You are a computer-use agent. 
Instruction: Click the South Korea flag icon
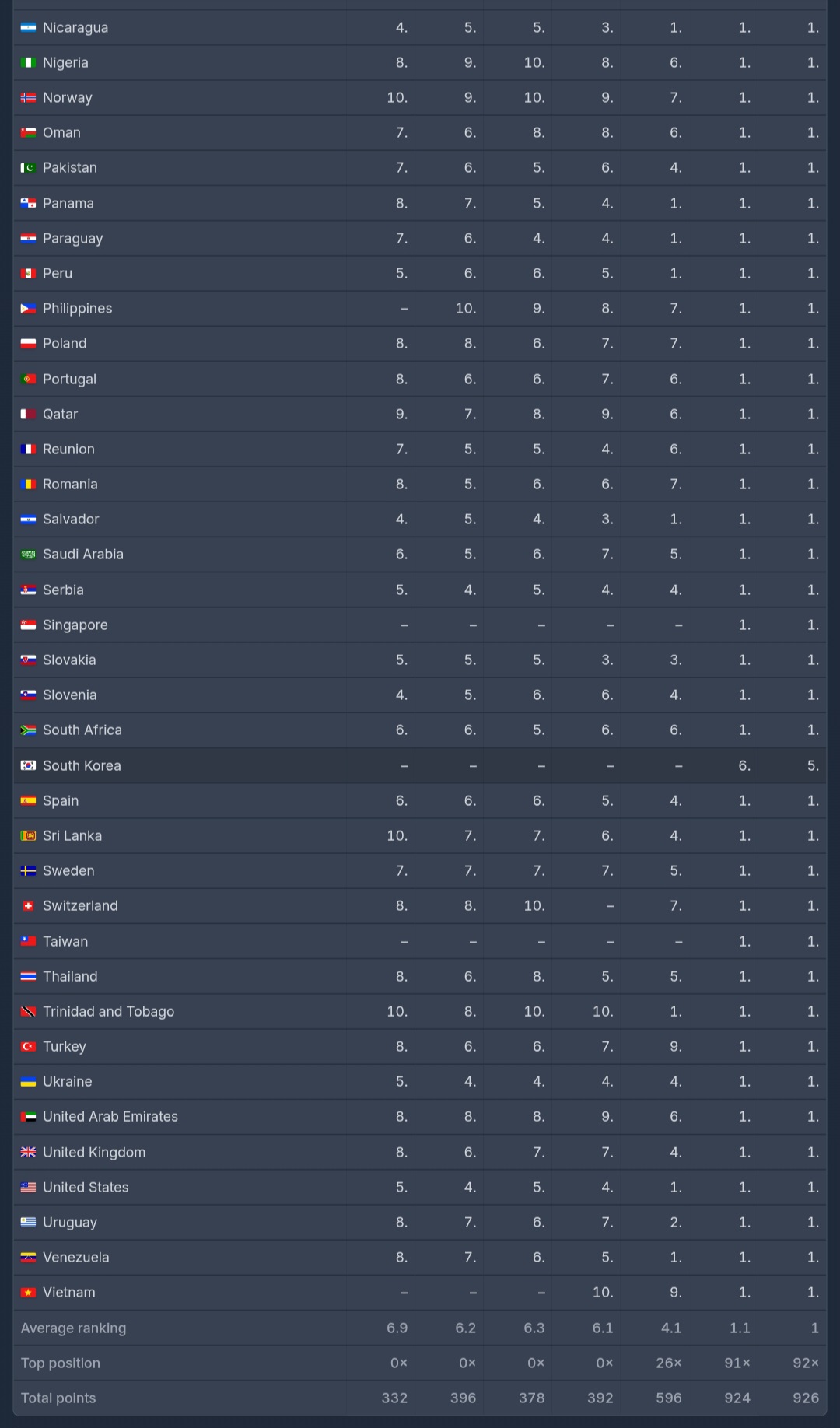[x=28, y=765]
